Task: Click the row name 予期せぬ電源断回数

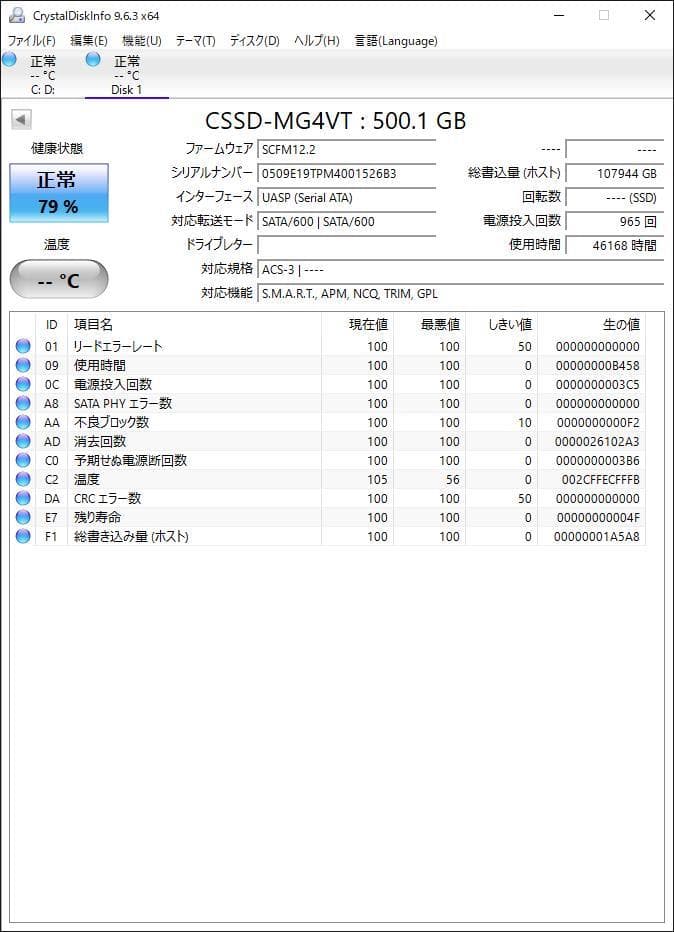Action: tap(130, 460)
